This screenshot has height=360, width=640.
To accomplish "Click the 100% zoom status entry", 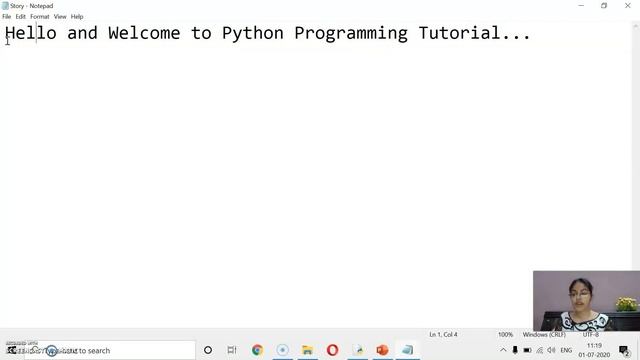I will 505,334.
